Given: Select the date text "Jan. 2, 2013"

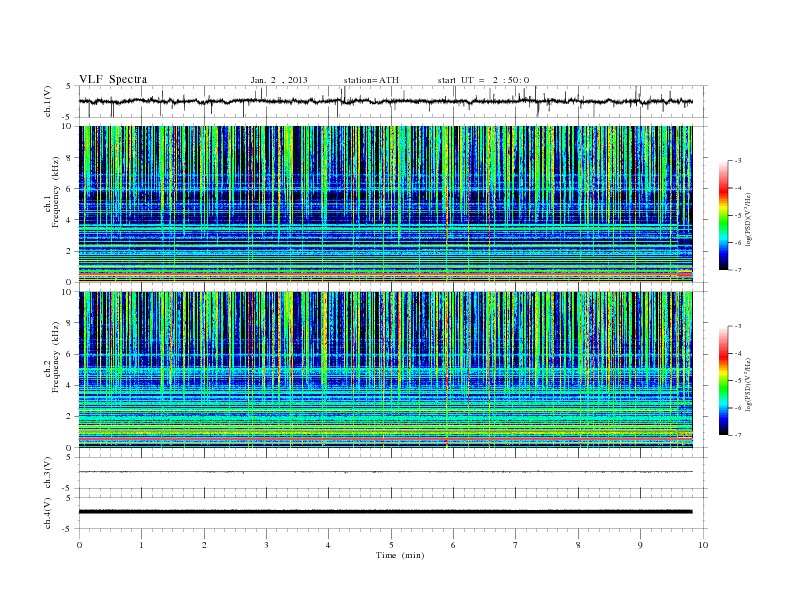Looking at the screenshot, I should coord(279,80).
